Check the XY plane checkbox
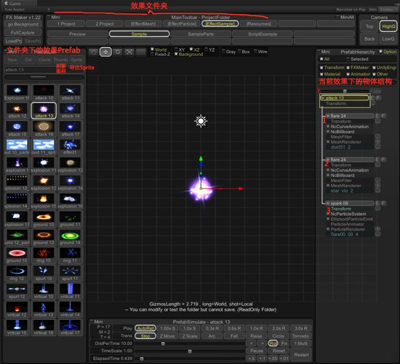 (x=177, y=50)
